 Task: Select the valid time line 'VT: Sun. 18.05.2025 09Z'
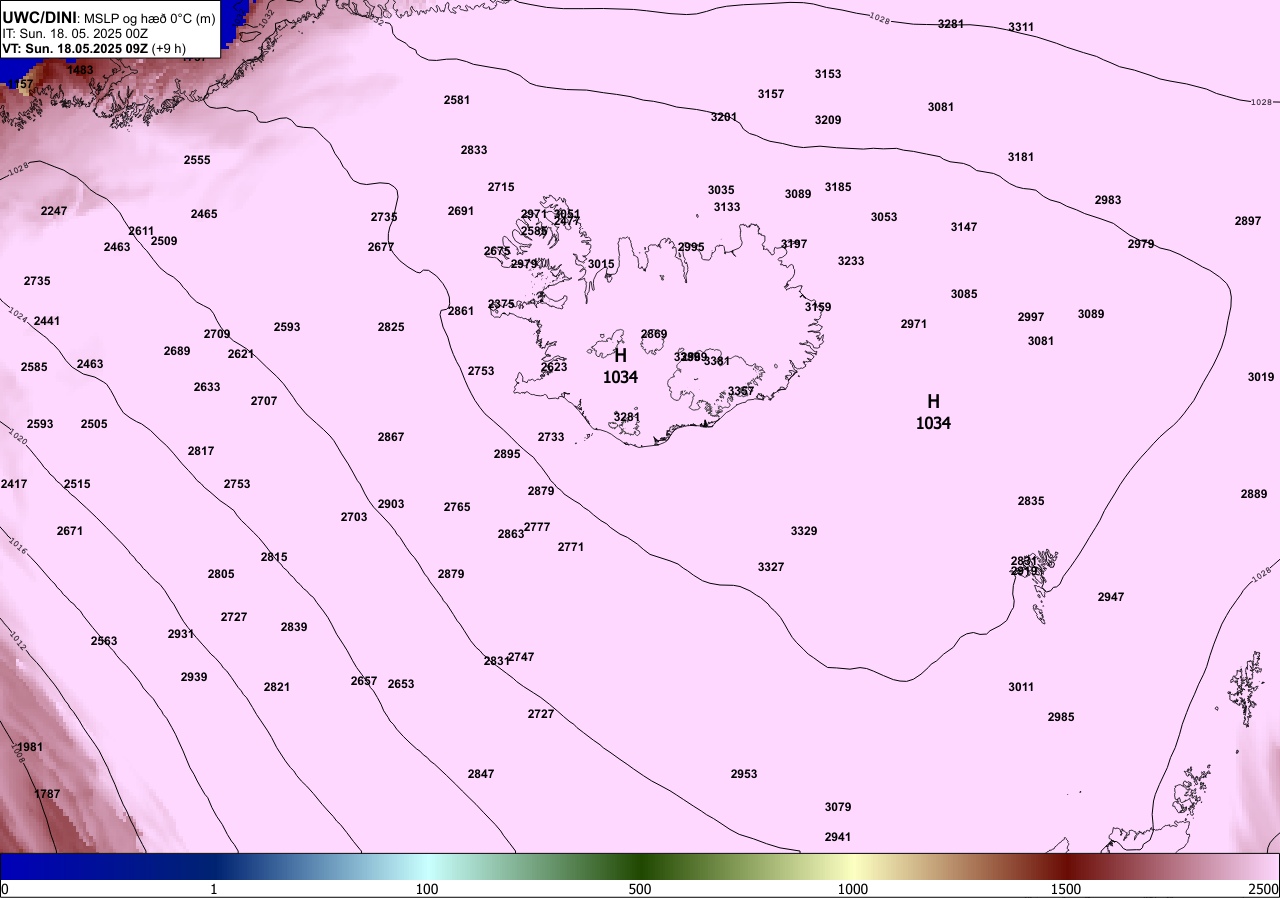[76, 48]
